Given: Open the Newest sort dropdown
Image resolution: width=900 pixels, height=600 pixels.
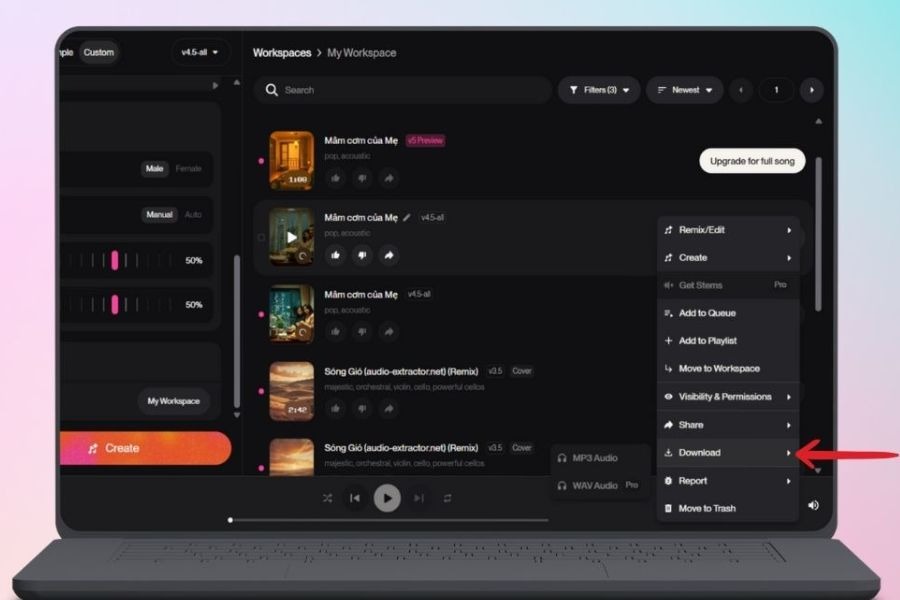Looking at the screenshot, I should coord(685,90).
